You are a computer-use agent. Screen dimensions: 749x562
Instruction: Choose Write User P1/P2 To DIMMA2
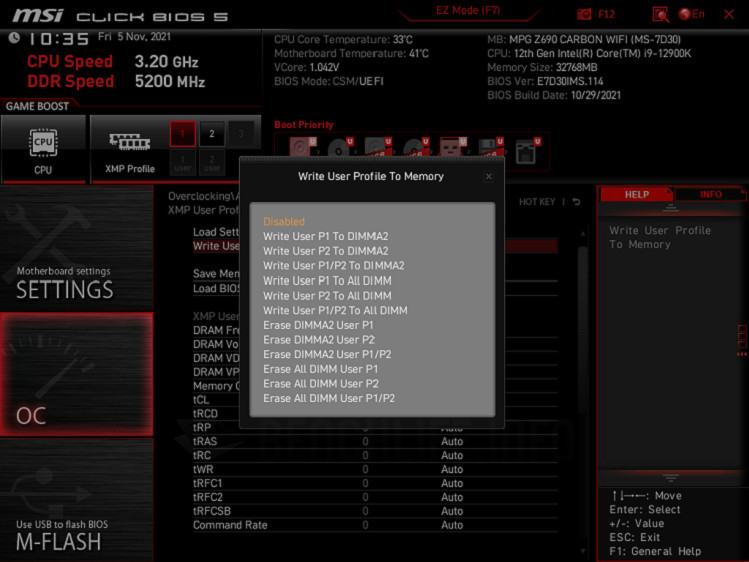[x=334, y=265]
